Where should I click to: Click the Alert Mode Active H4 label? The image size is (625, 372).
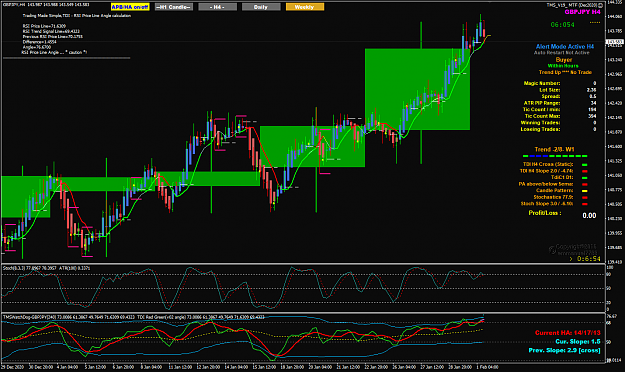tap(565, 47)
